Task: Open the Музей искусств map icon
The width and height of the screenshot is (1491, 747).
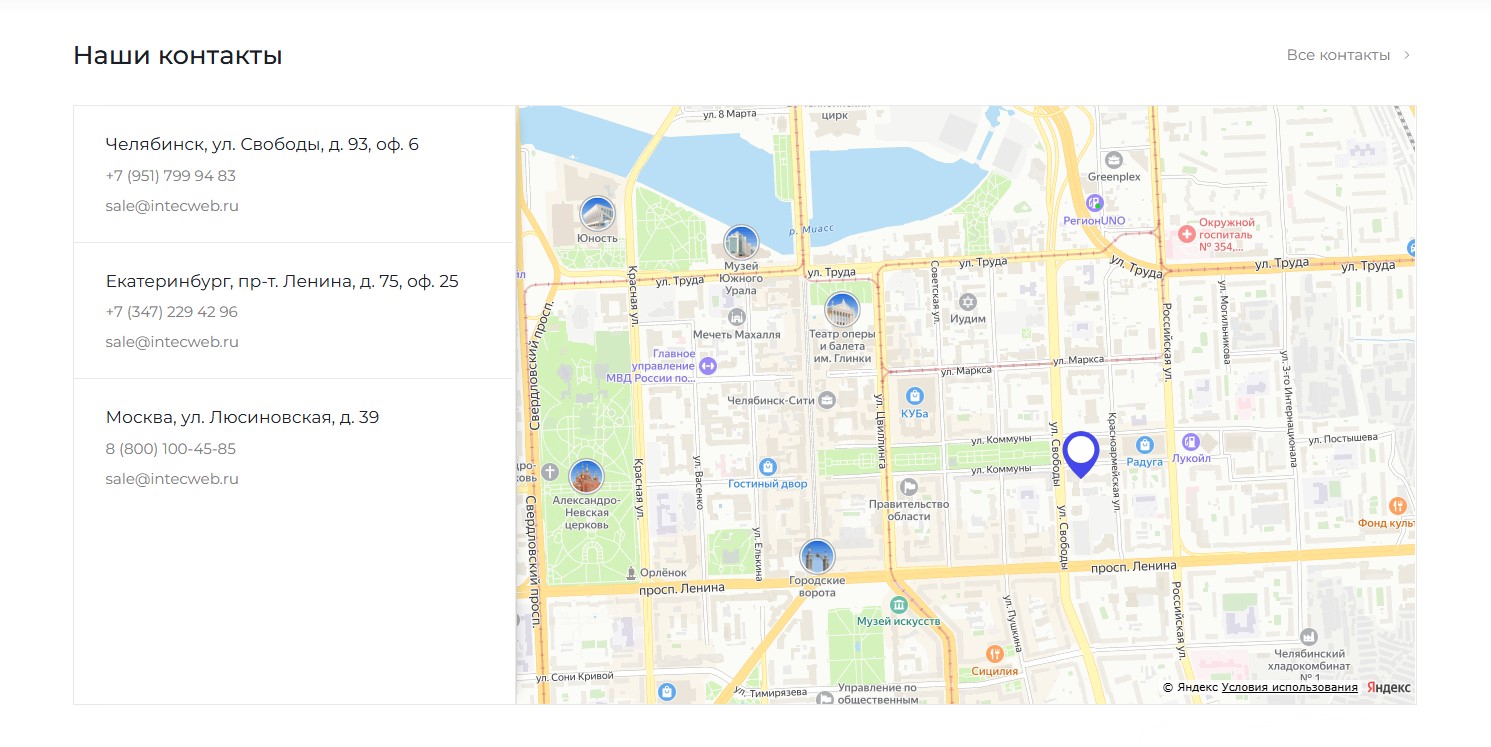Action: point(898,604)
